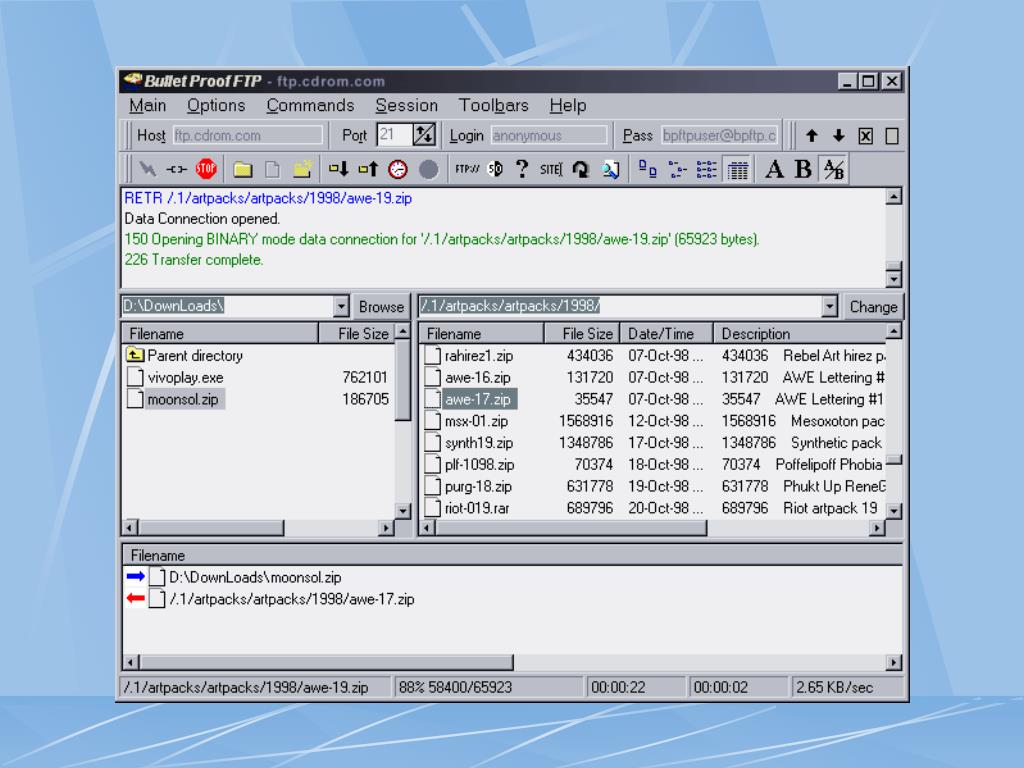Click the Login field showing anonymous

pos(549,135)
